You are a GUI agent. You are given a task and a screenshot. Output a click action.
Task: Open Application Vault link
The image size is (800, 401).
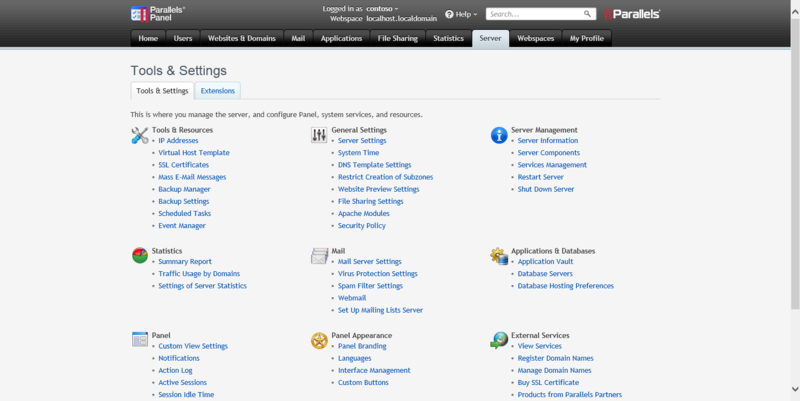tap(545, 261)
